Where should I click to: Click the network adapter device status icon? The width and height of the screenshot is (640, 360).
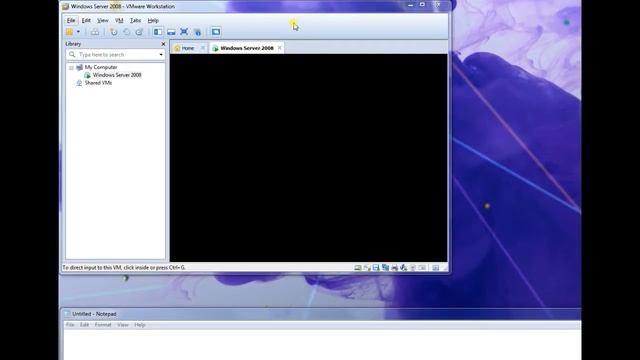(385, 268)
